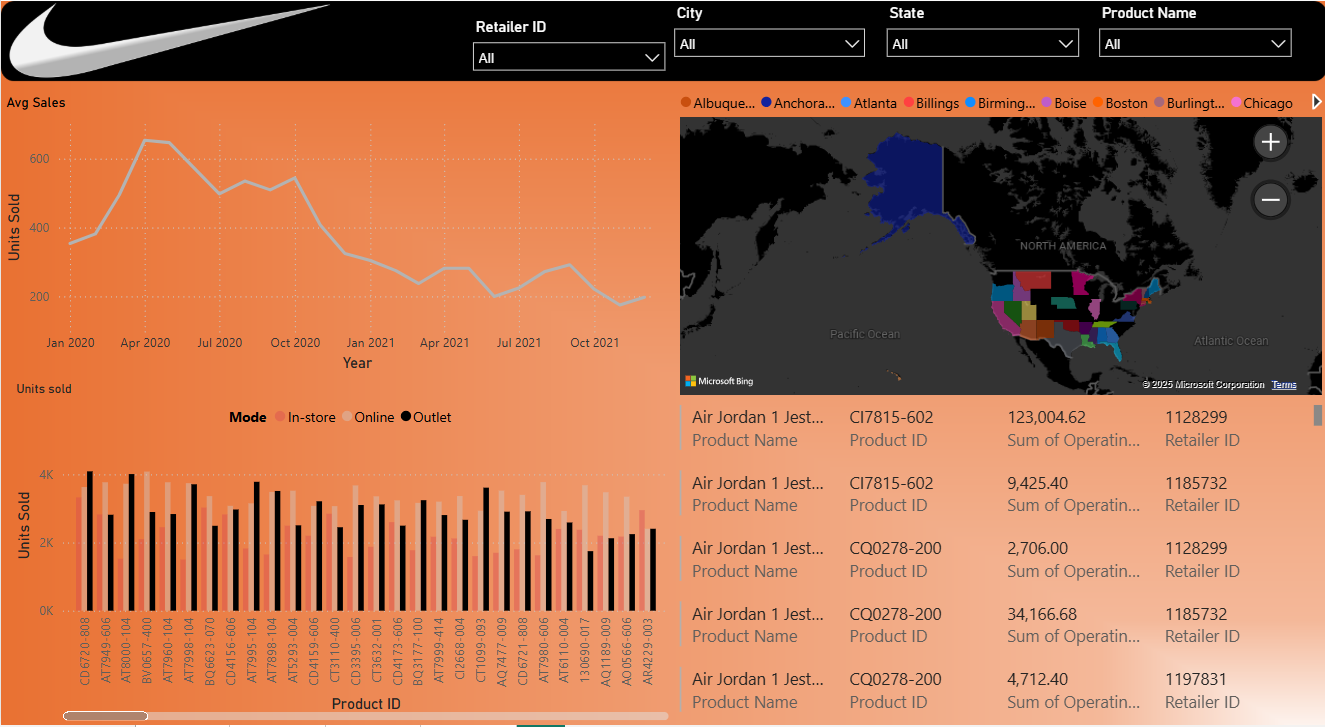
Task: Click the horizontal scrollbar under the bar chart
Action: [x=105, y=715]
